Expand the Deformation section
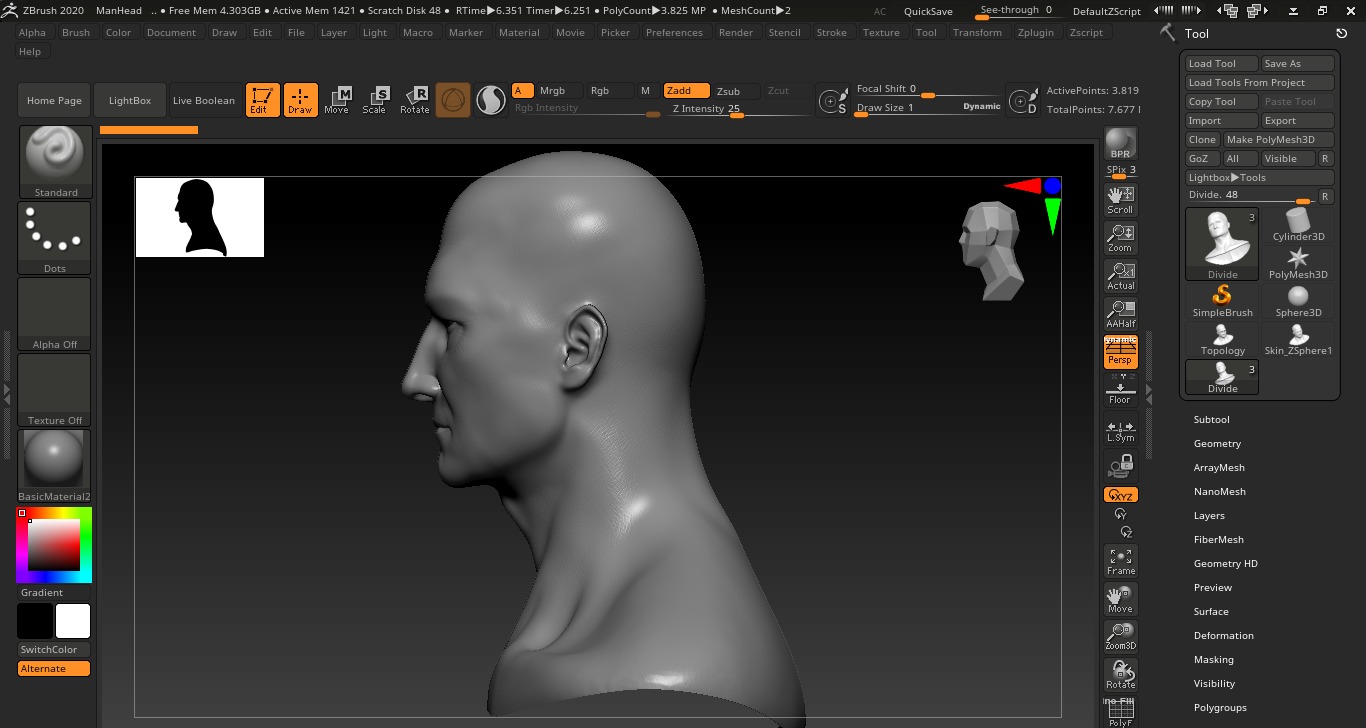 1223,636
